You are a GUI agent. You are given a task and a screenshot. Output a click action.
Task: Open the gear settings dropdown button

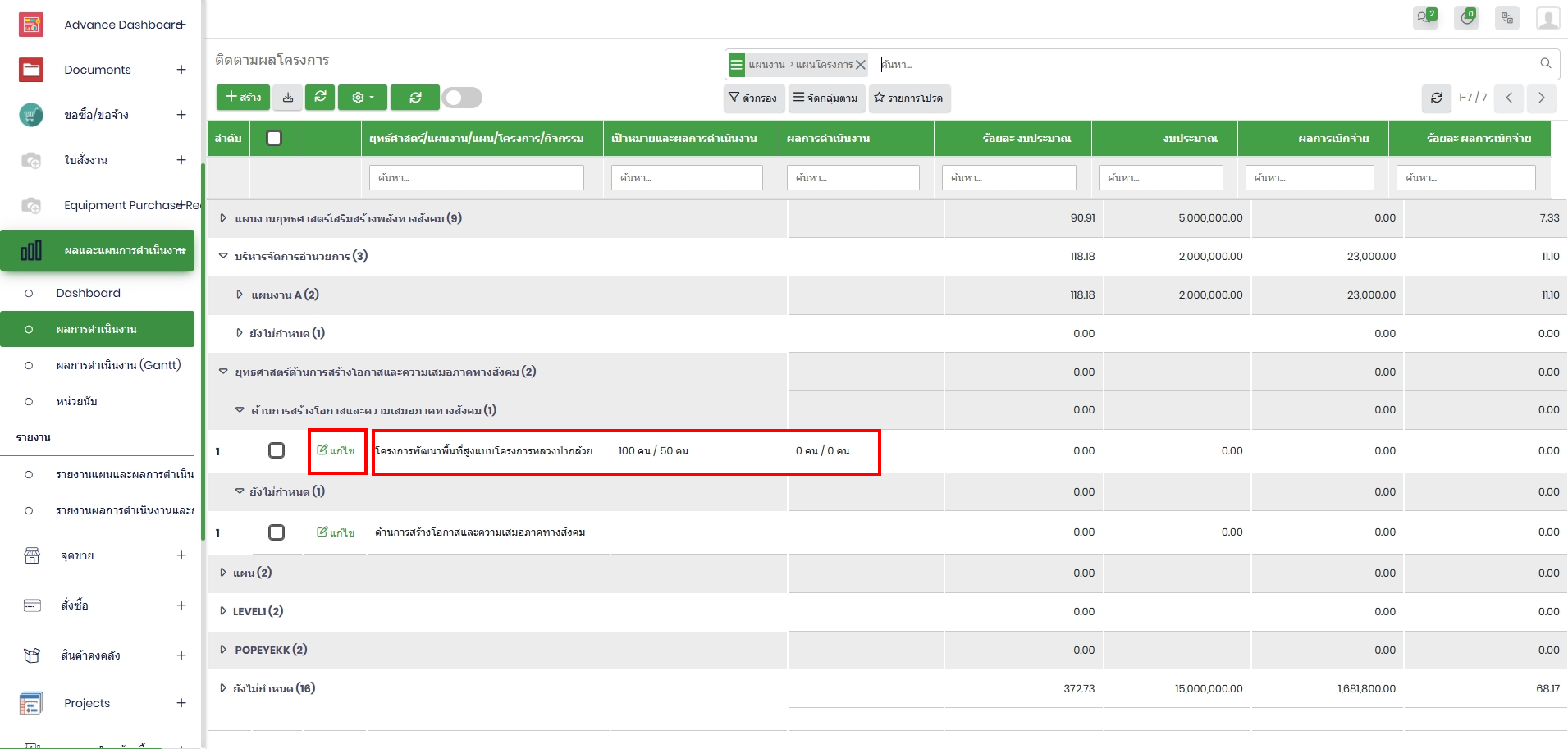point(362,98)
